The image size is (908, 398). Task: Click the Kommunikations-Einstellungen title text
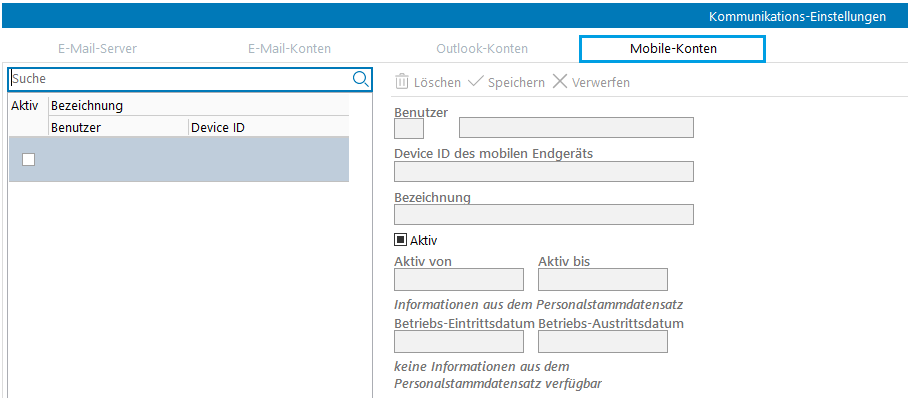[x=797, y=16]
